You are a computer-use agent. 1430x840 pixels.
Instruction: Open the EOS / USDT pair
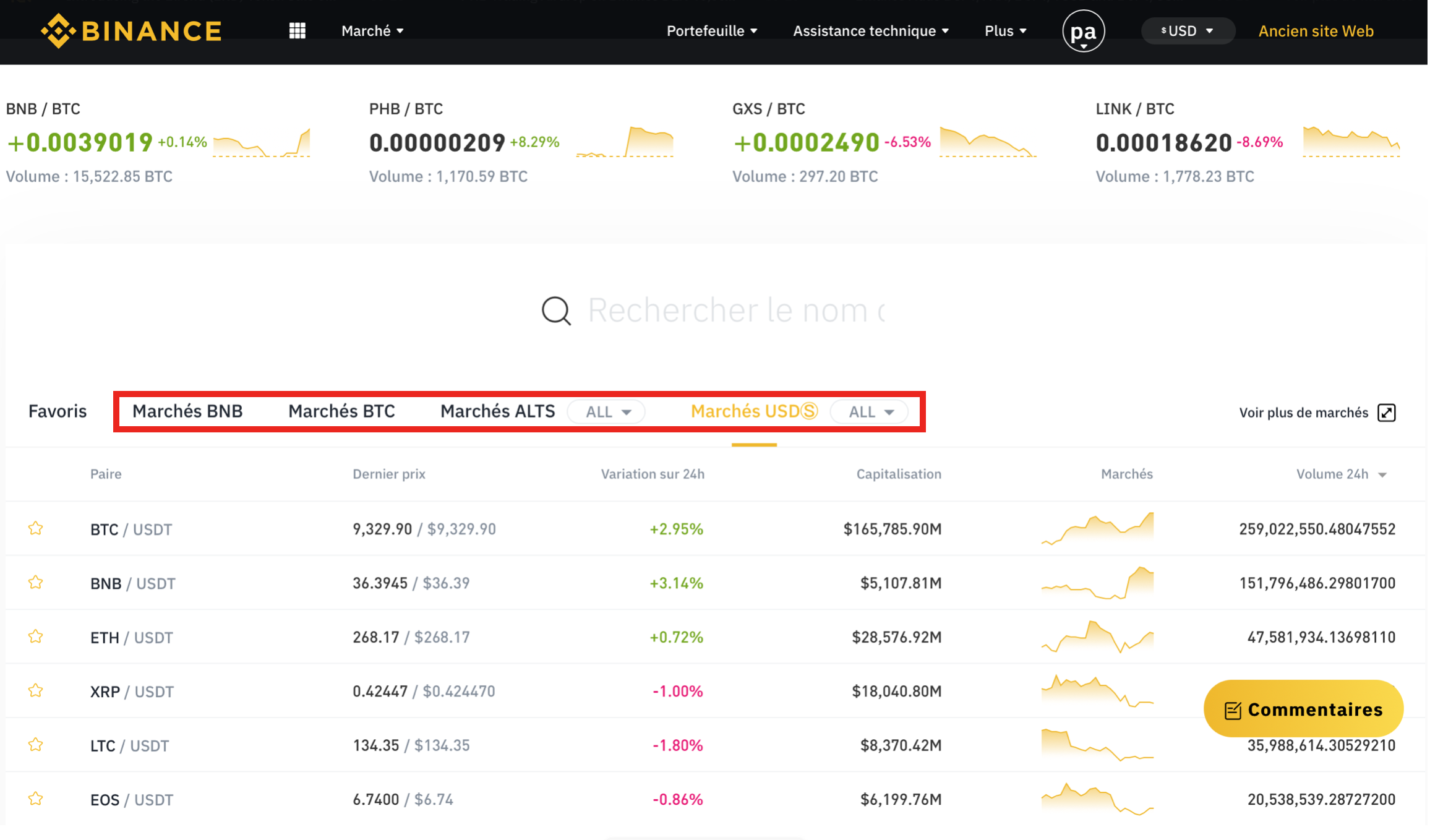click(132, 800)
